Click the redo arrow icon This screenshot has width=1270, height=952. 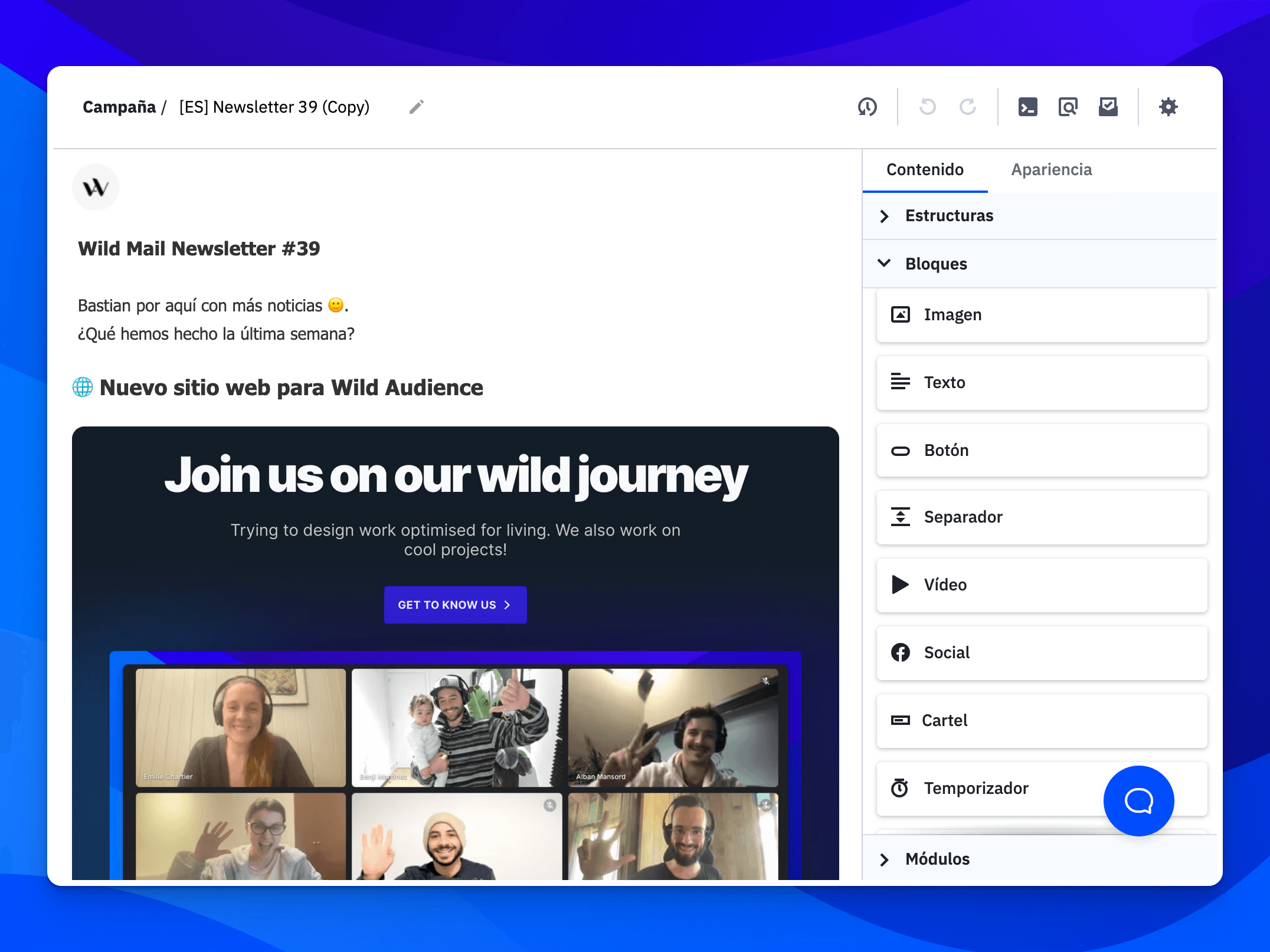point(968,107)
